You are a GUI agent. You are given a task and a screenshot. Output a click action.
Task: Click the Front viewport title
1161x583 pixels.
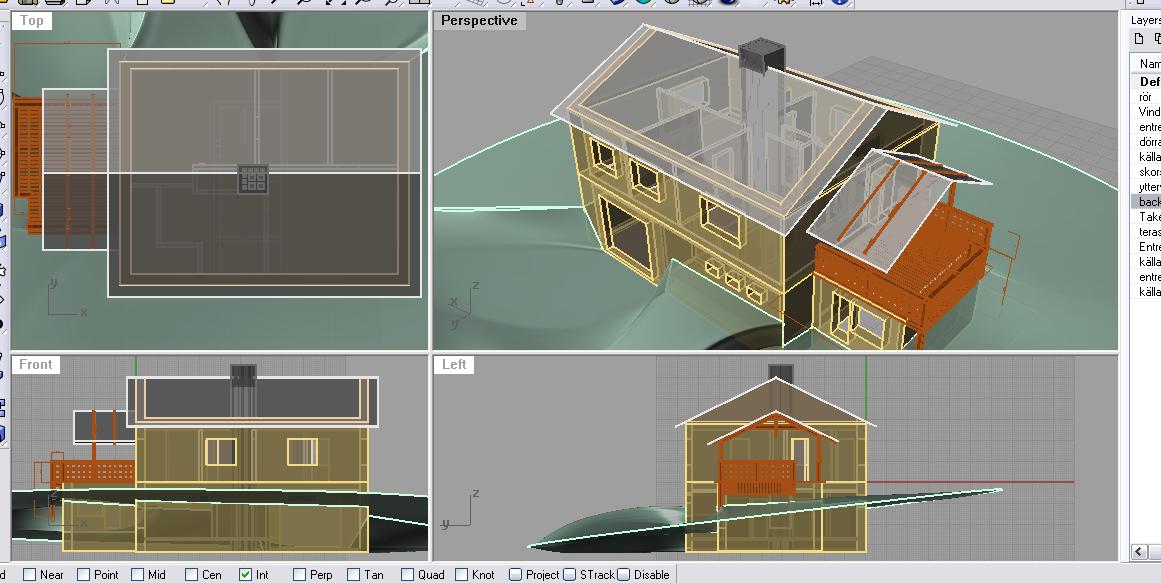36,364
